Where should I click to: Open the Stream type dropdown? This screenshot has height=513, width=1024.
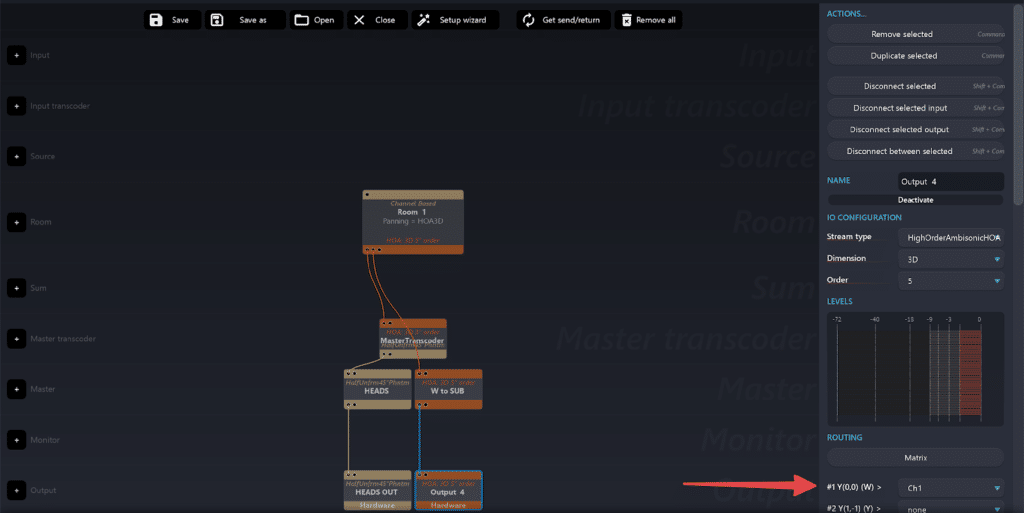(x=951, y=237)
